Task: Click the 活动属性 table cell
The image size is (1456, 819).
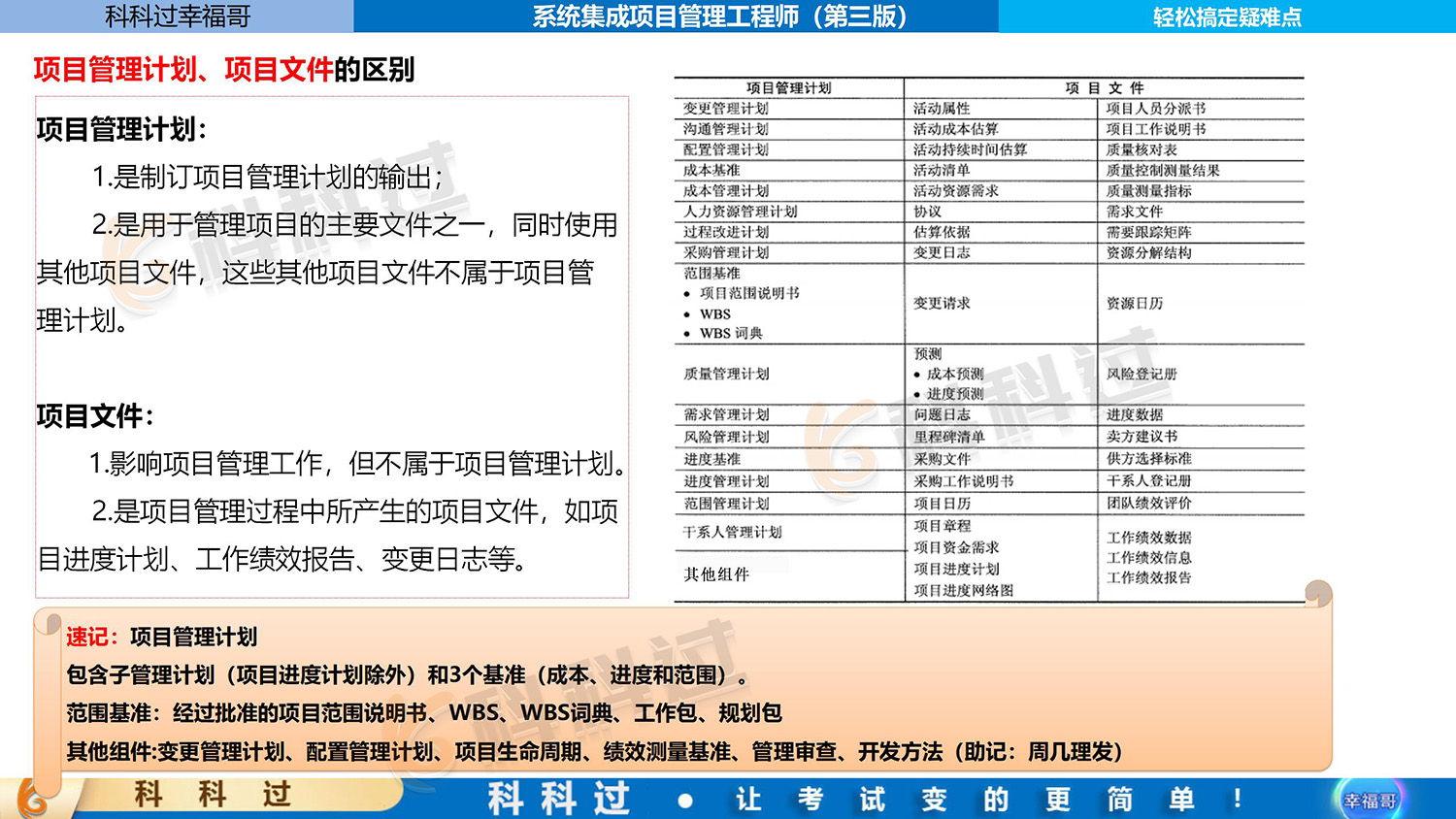Action: (941, 108)
